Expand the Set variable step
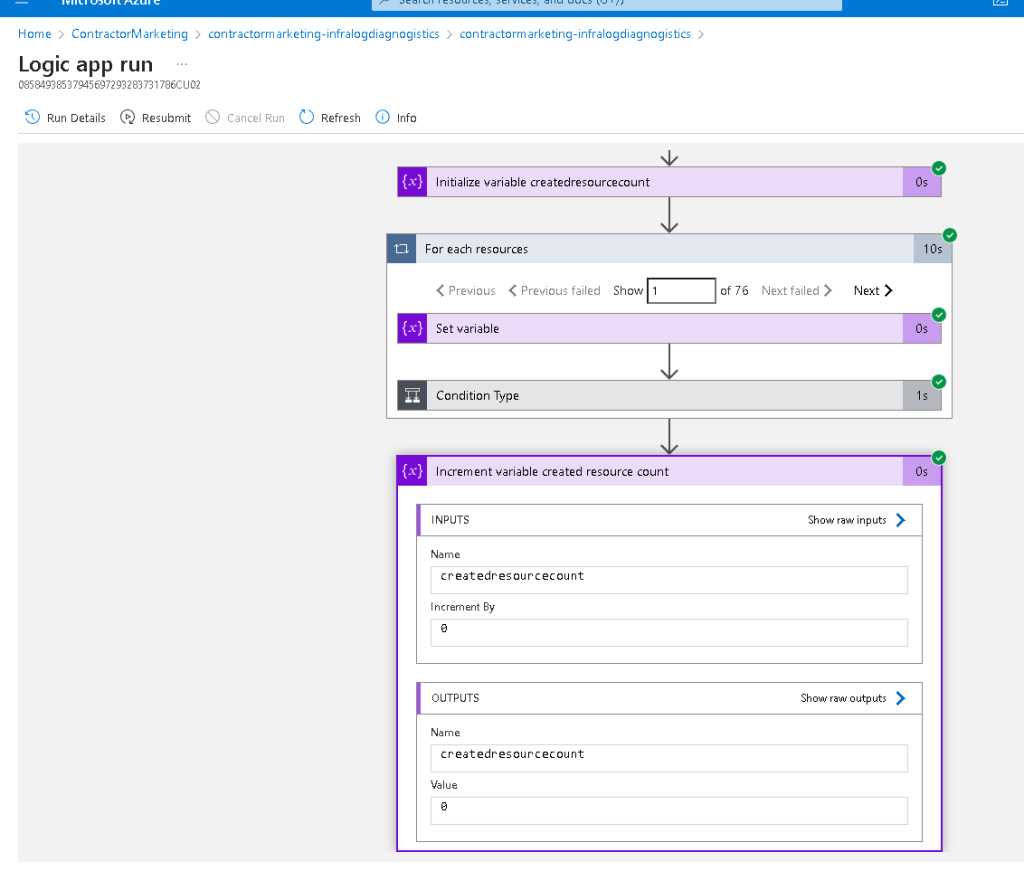This screenshot has width=1024, height=871. tap(669, 328)
